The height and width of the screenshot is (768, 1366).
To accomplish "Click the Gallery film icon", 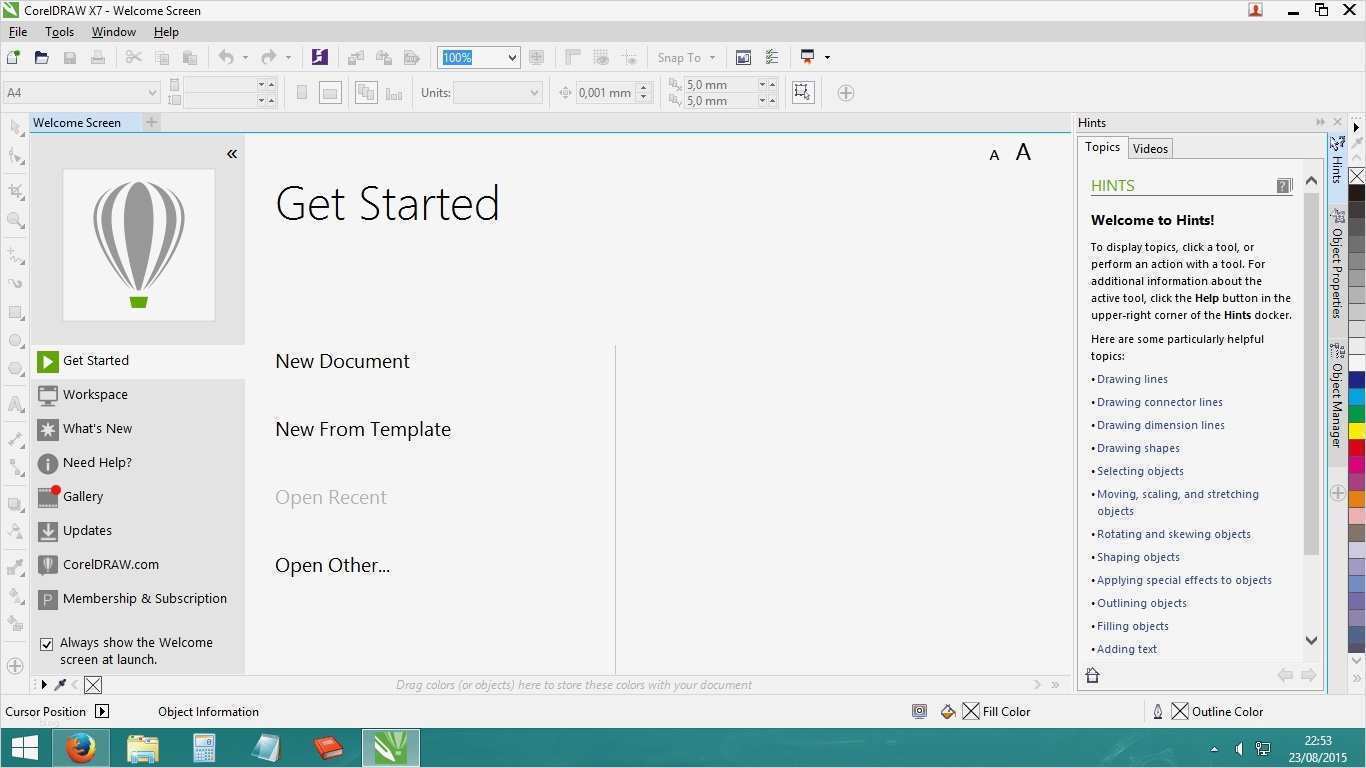I will point(47,497).
